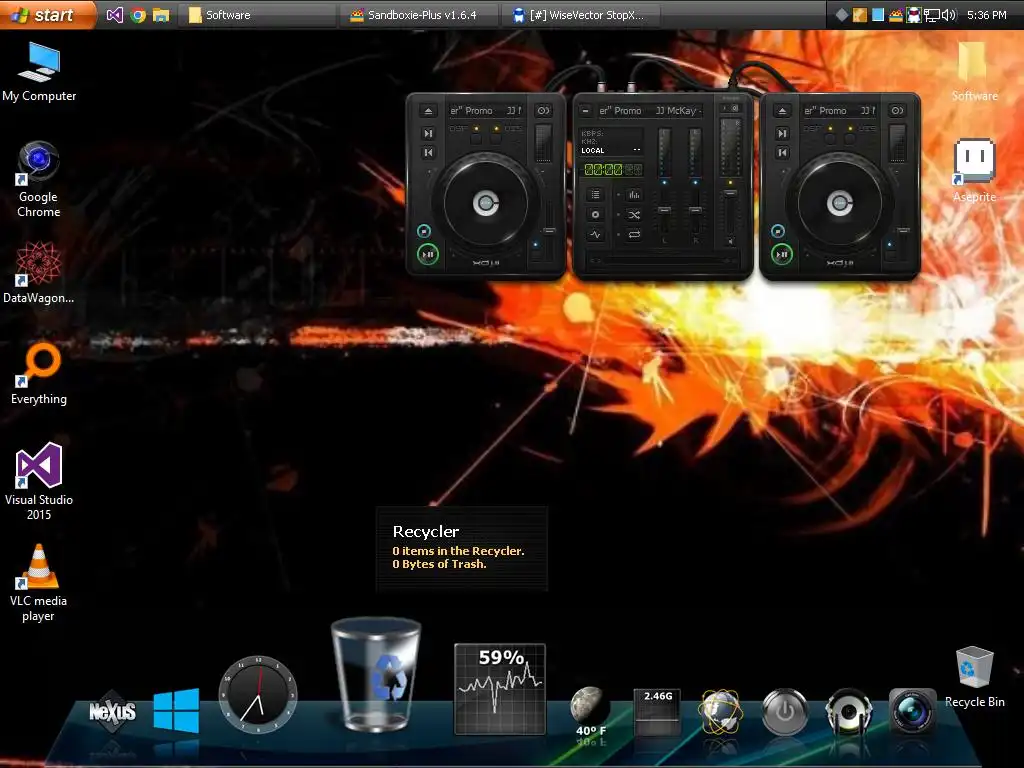Go to previous track on the right deck
Screen dimensions: 1024x768
coord(782,152)
